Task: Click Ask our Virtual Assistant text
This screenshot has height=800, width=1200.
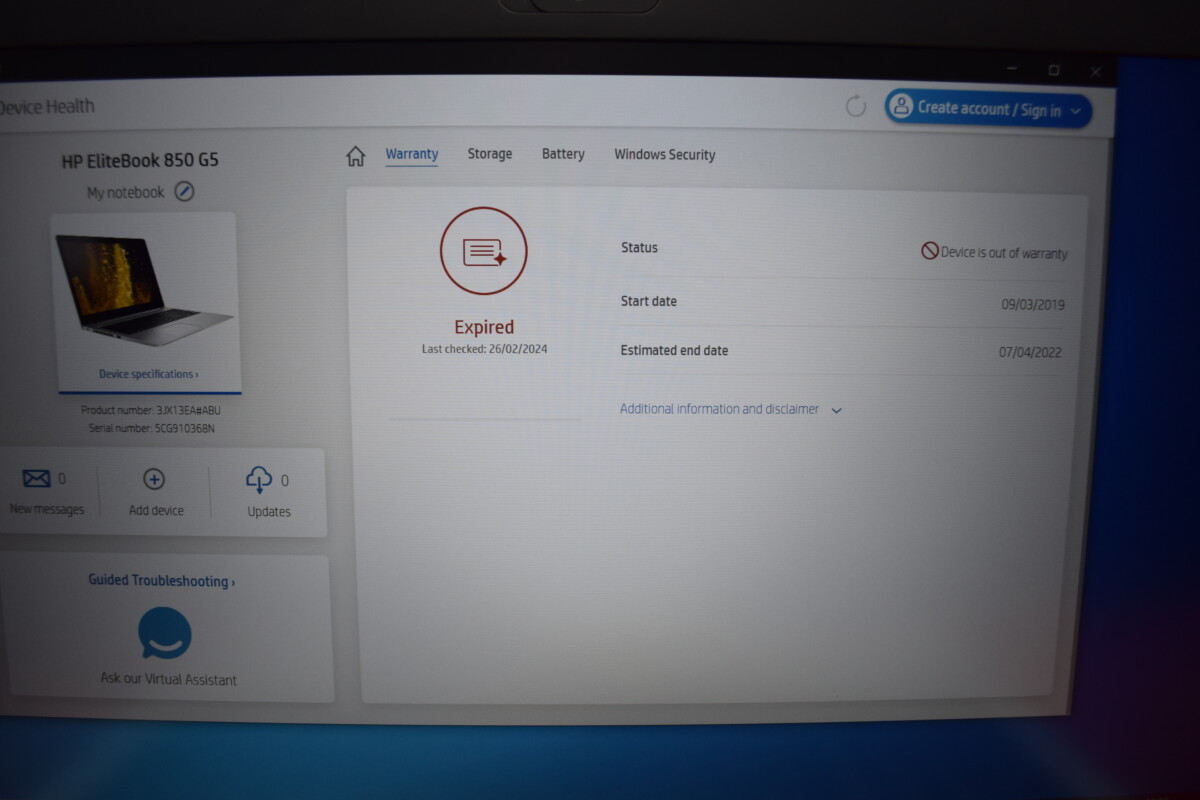Action: pos(169,679)
